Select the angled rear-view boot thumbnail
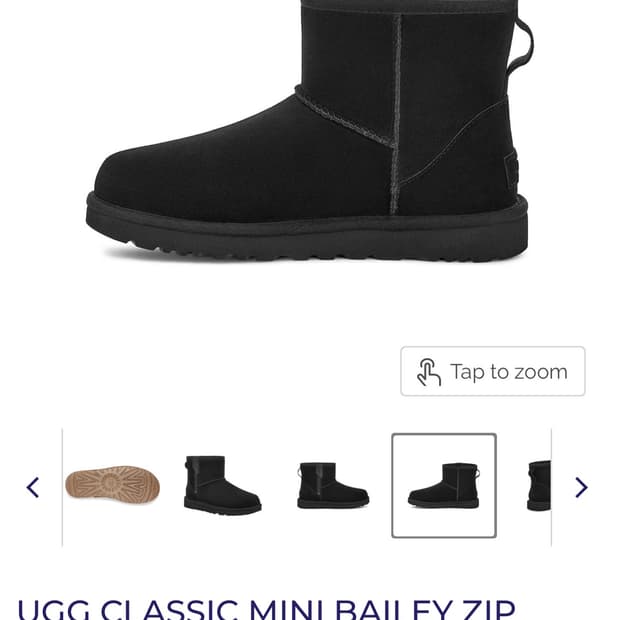Screen dimensions: 620x620 (x=222, y=485)
